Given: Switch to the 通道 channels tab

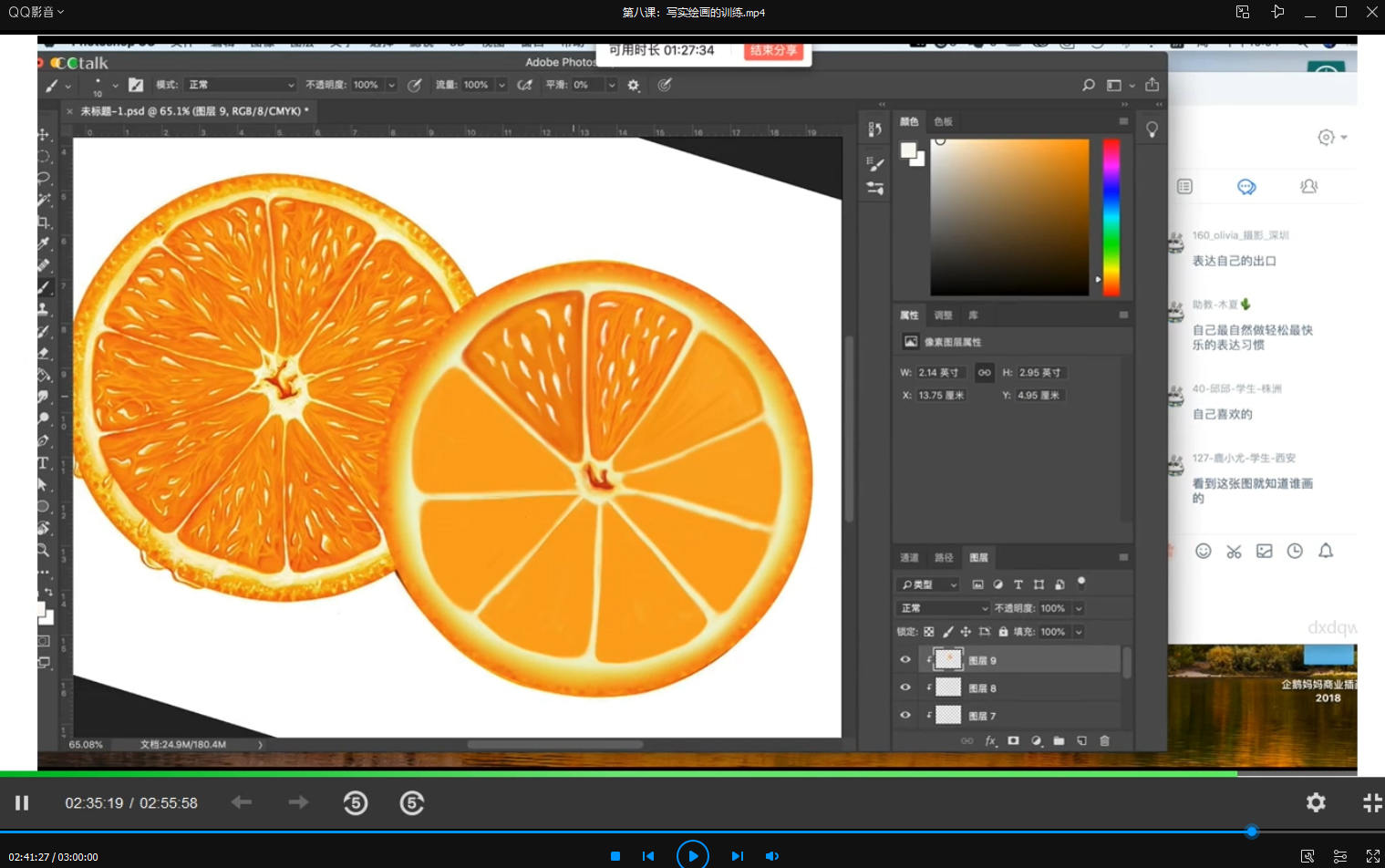Looking at the screenshot, I should tap(909, 558).
